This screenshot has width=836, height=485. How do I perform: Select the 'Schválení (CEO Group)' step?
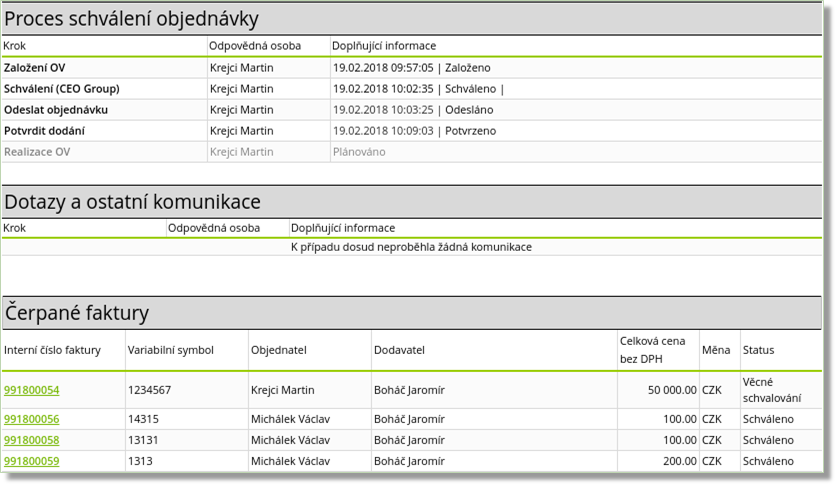pos(61,89)
